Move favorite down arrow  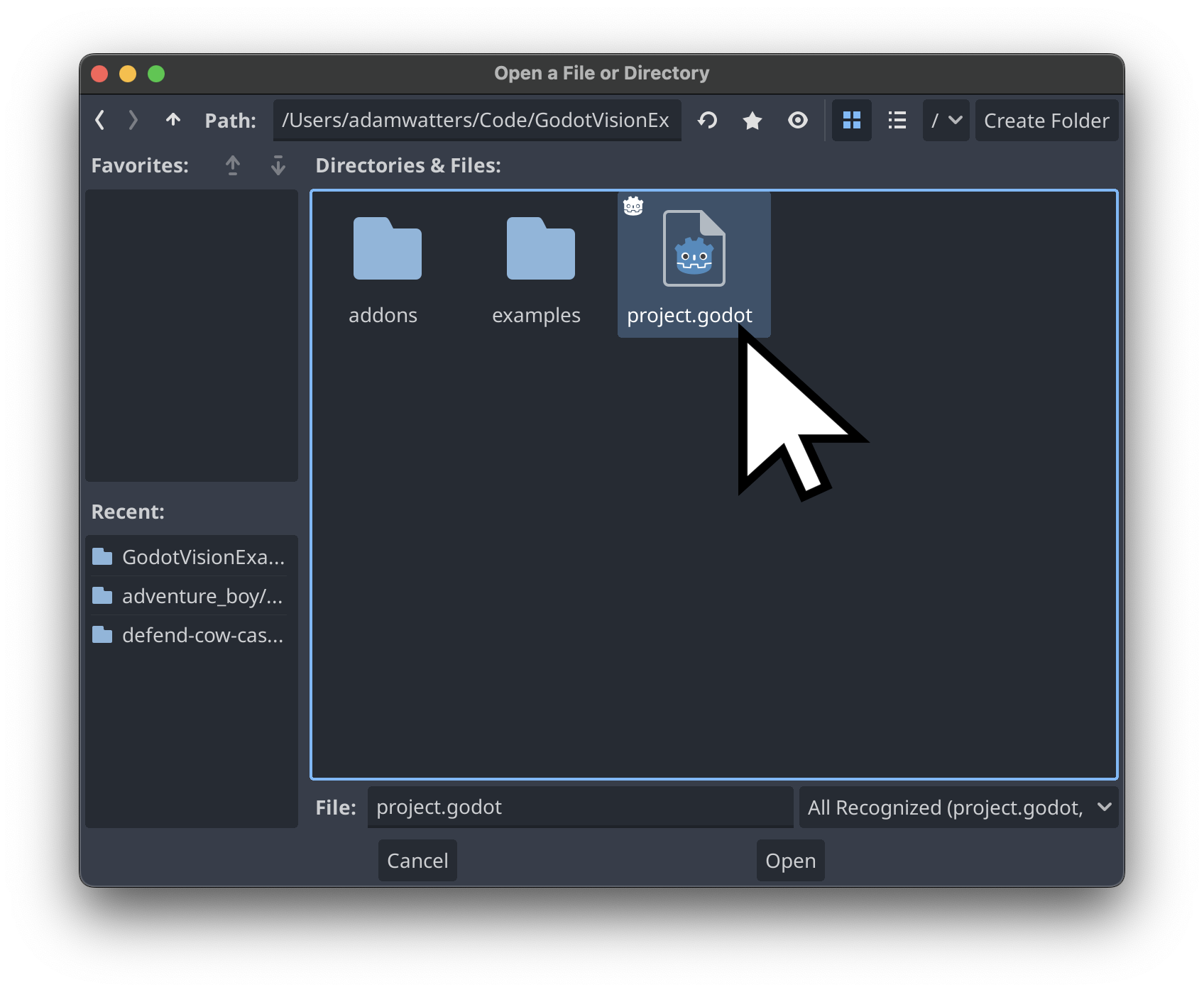(x=278, y=165)
